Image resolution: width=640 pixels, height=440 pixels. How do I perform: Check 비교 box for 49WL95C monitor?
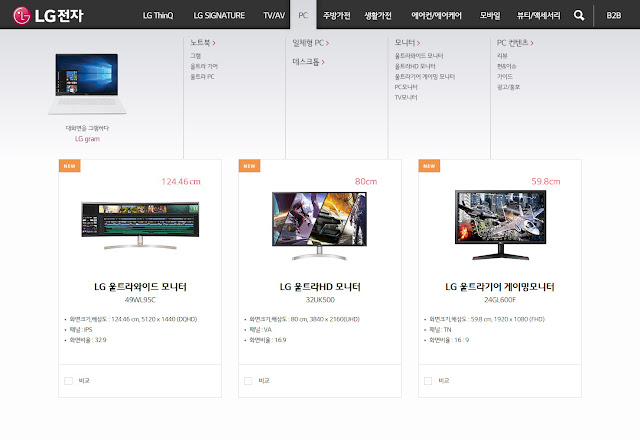point(68,381)
